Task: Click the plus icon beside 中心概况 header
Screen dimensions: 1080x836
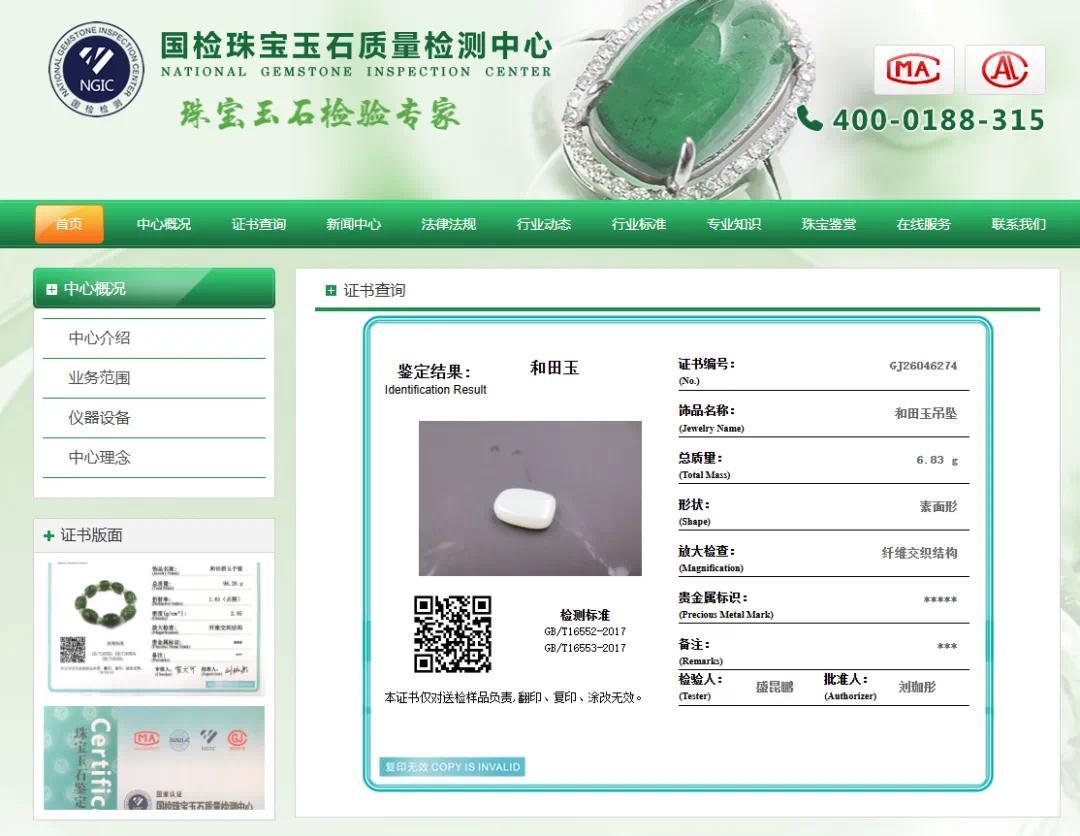Action: (52, 289)
